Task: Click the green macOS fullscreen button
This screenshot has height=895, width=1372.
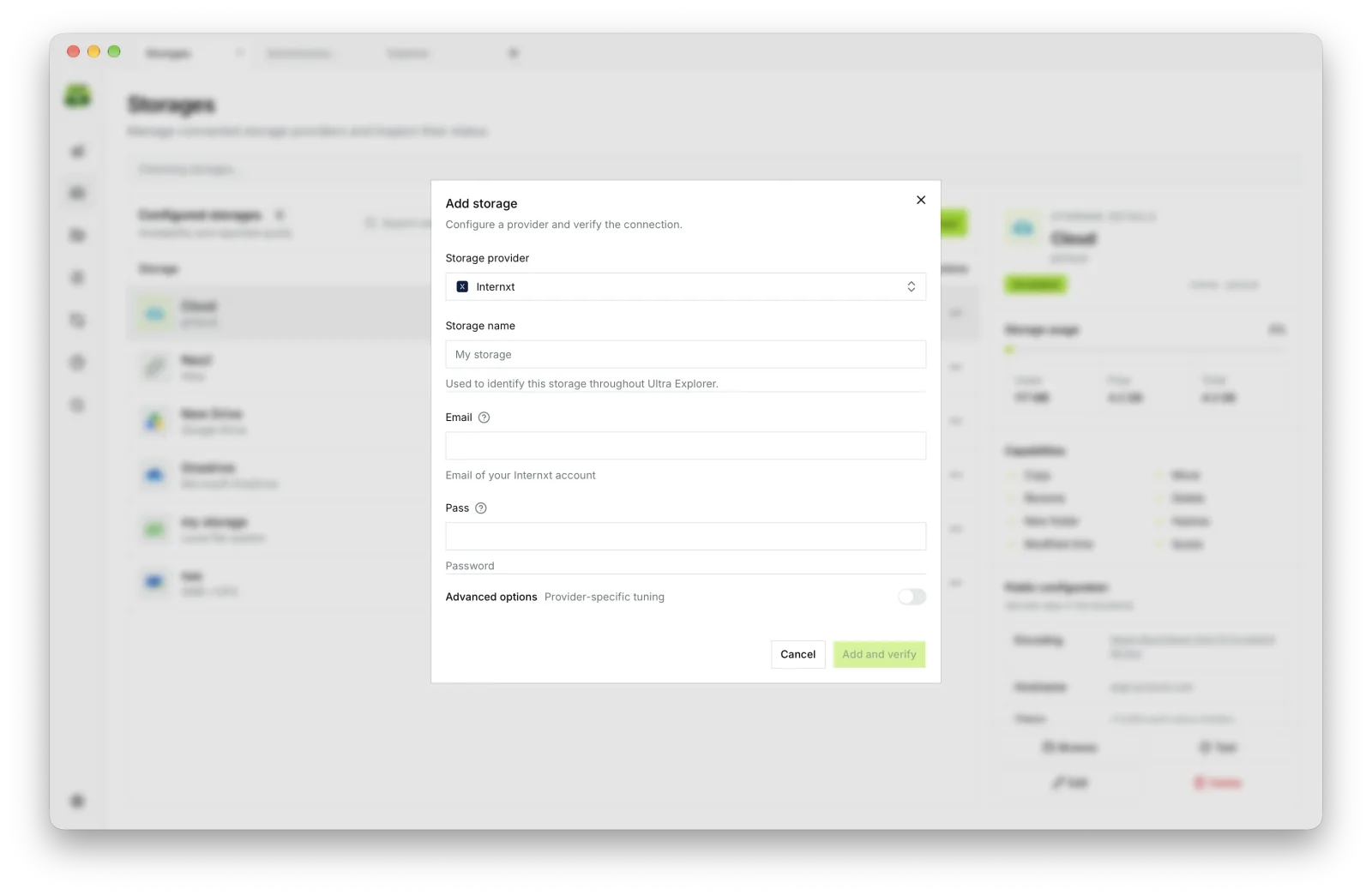Action: 114,51
